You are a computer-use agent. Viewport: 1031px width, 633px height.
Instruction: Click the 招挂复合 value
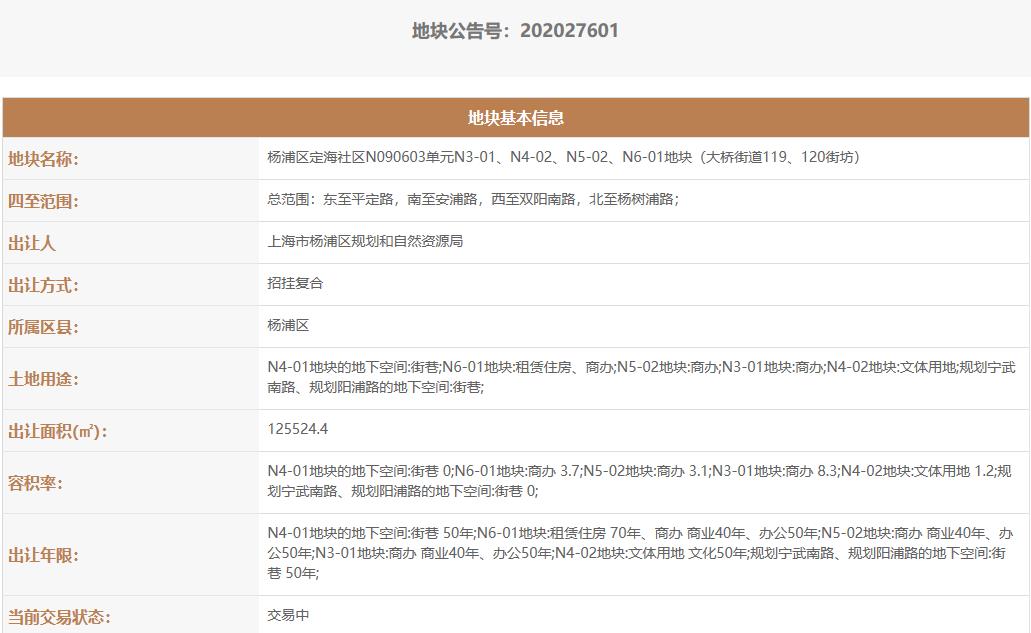click(295, 283)
